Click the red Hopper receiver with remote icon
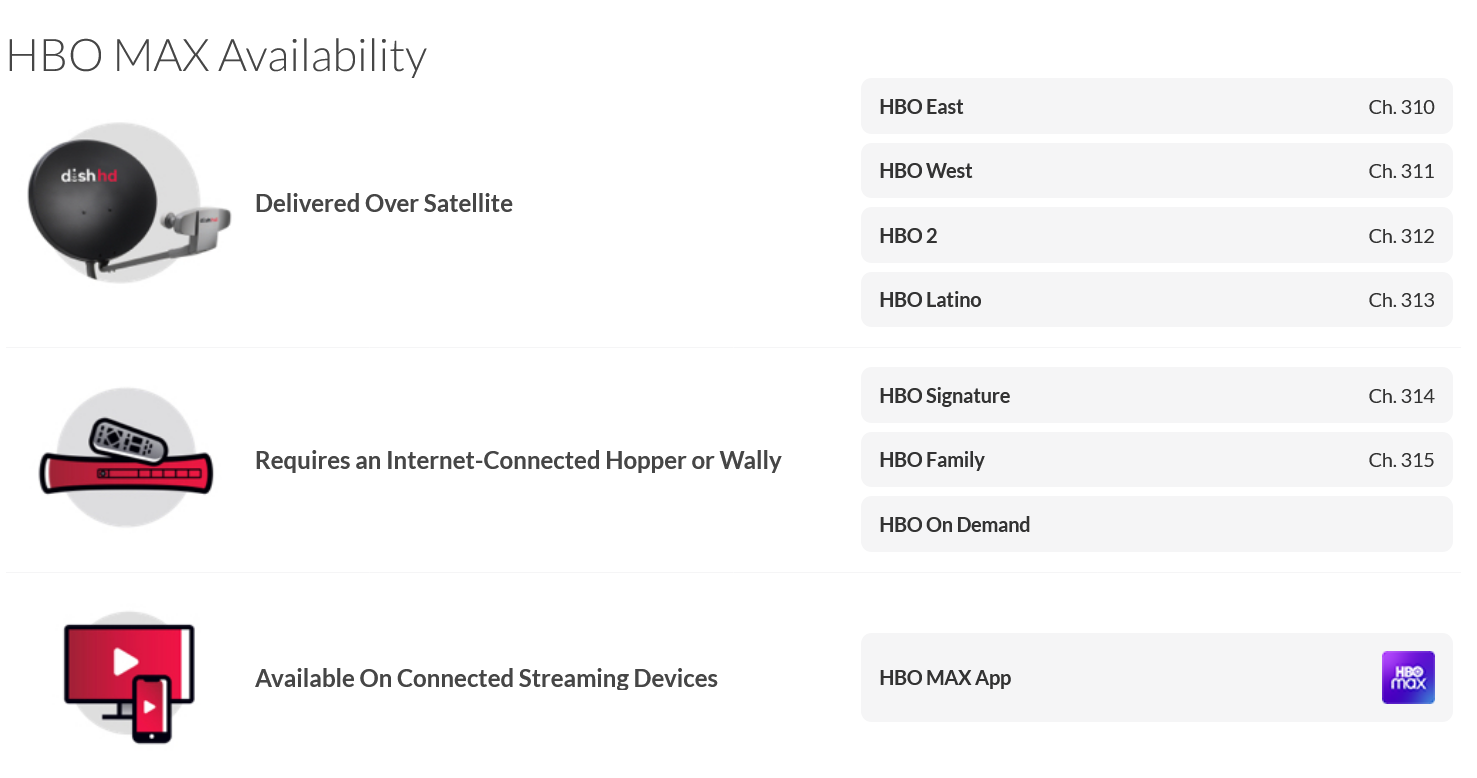This screenshot has width=1477, height=778. click(127, 458)
